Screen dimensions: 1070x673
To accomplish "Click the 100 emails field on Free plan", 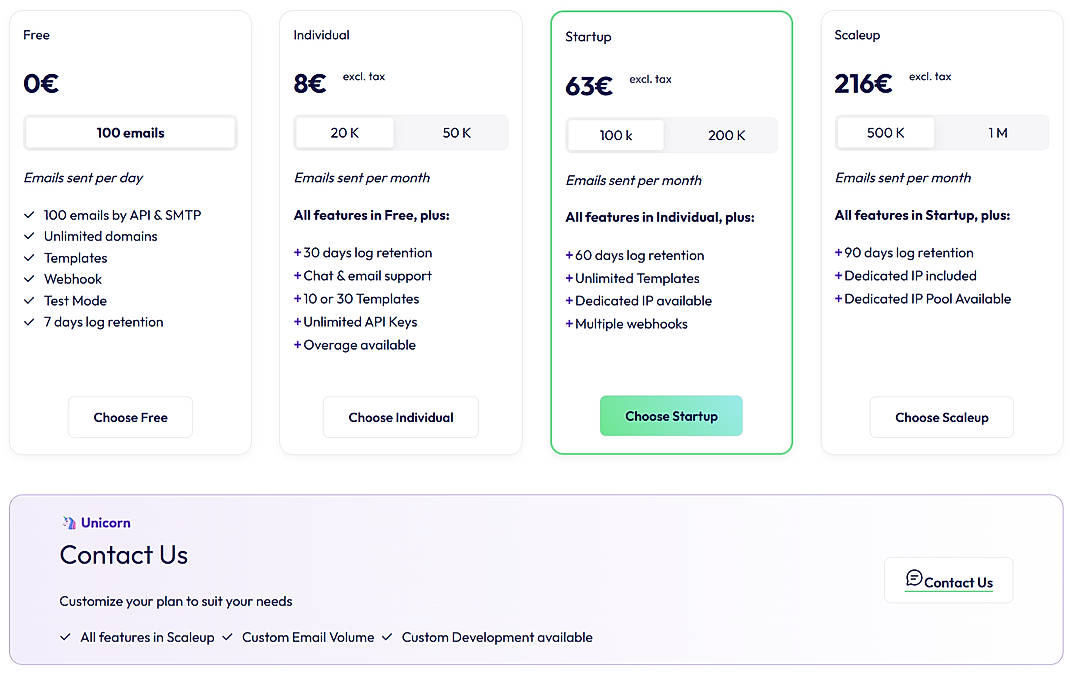I will click(130, 132).
